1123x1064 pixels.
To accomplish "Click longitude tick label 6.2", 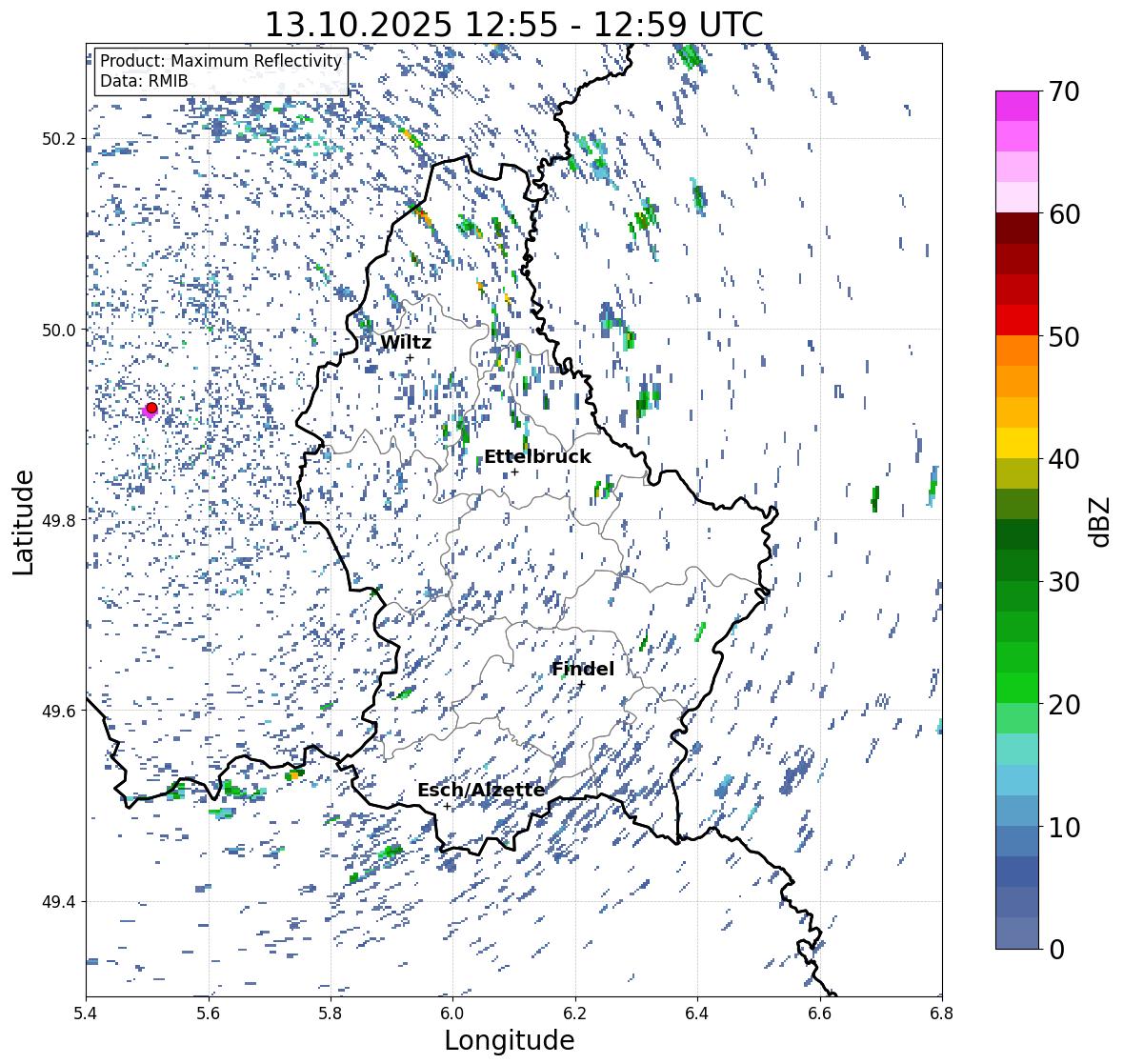I will click(575, 1013).
